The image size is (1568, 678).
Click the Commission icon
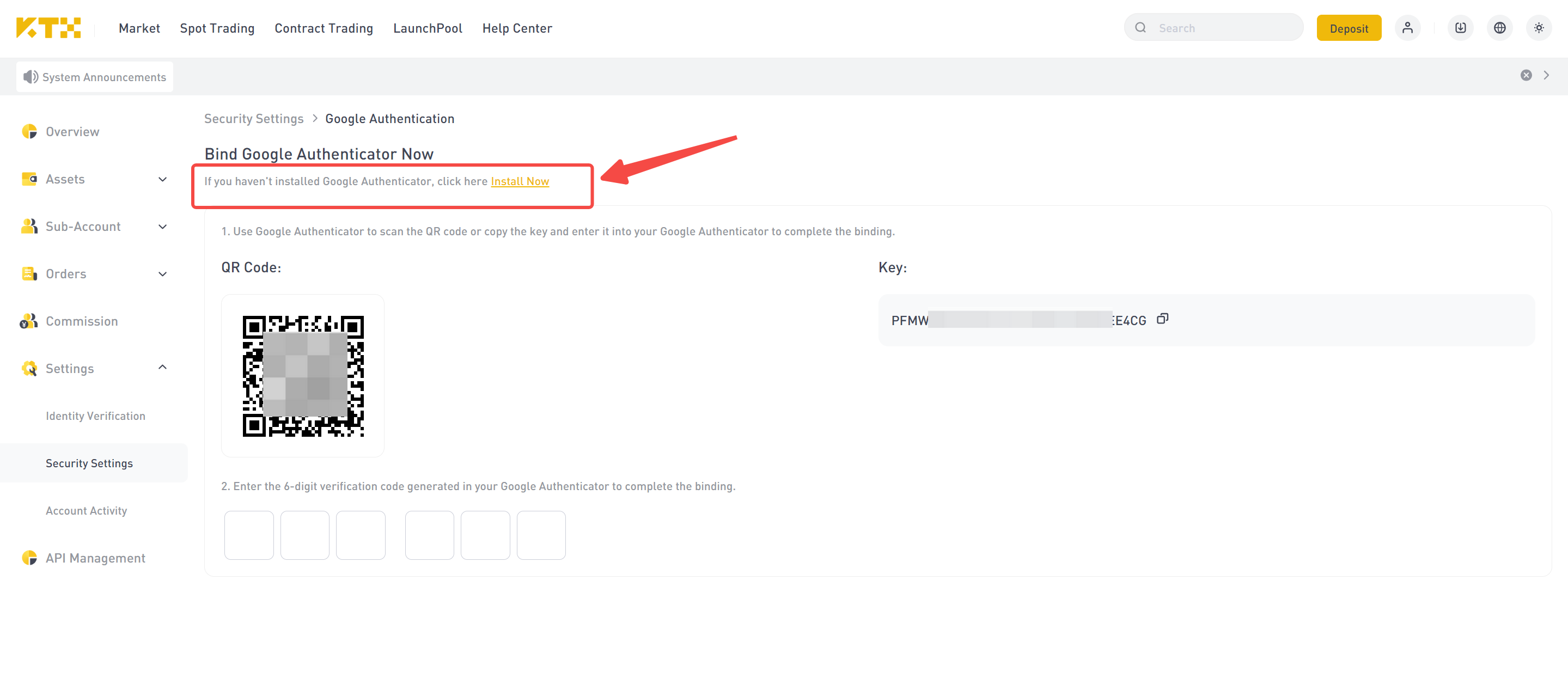coord(29,321)
